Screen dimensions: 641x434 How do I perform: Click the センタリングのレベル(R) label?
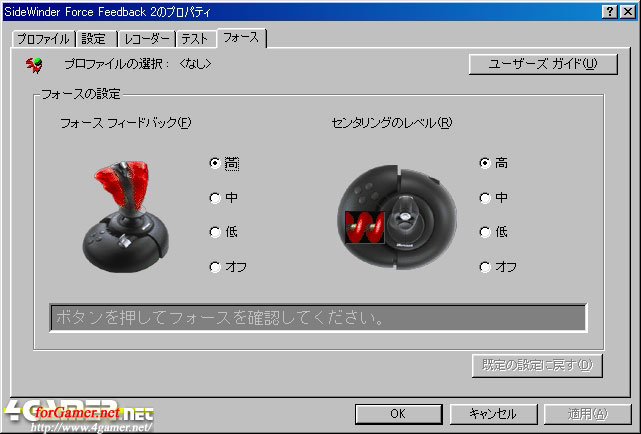click(x=392, y=123)
